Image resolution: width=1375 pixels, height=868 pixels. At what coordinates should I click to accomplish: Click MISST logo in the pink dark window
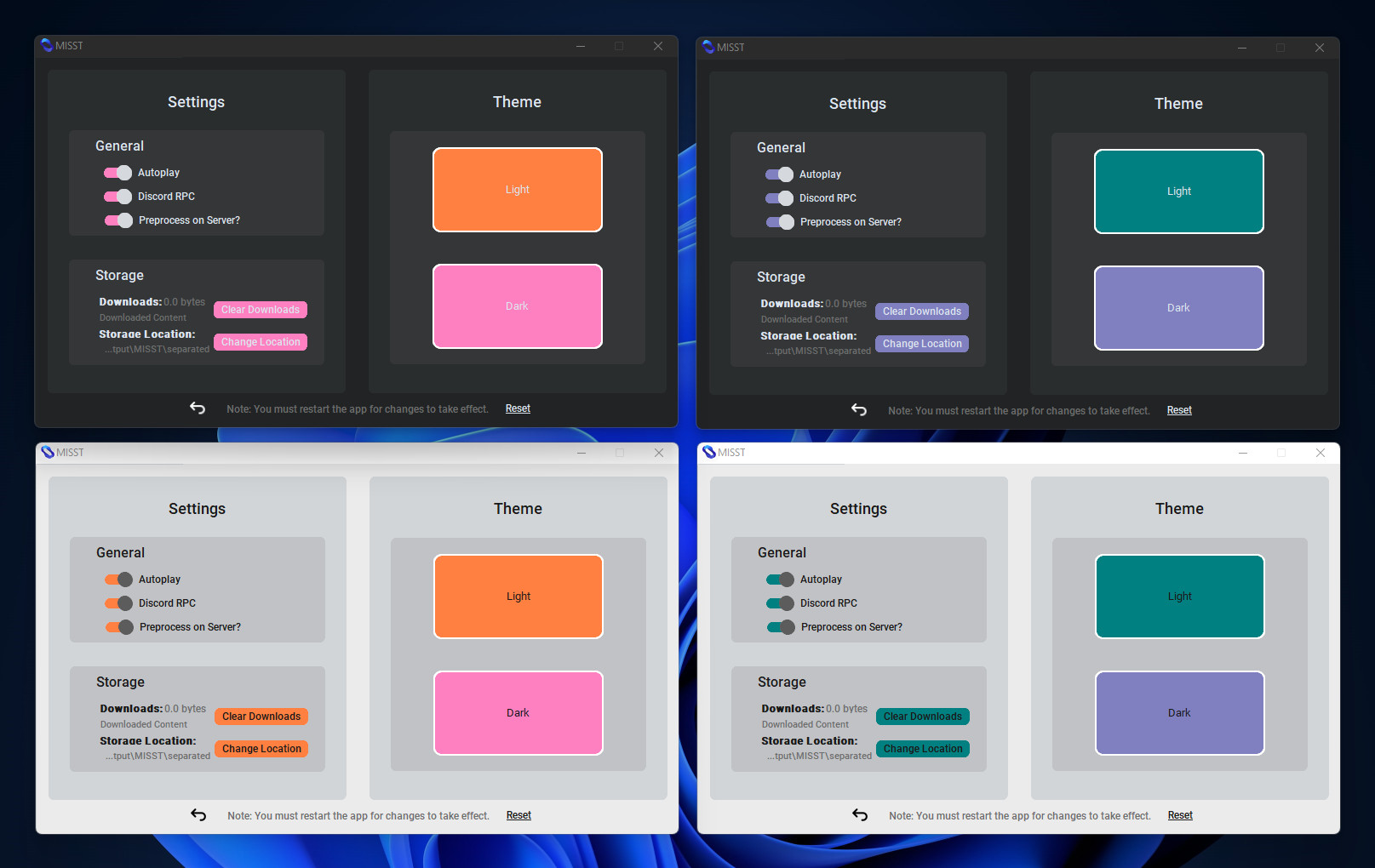pyautogui.click(x=47, y=45)
